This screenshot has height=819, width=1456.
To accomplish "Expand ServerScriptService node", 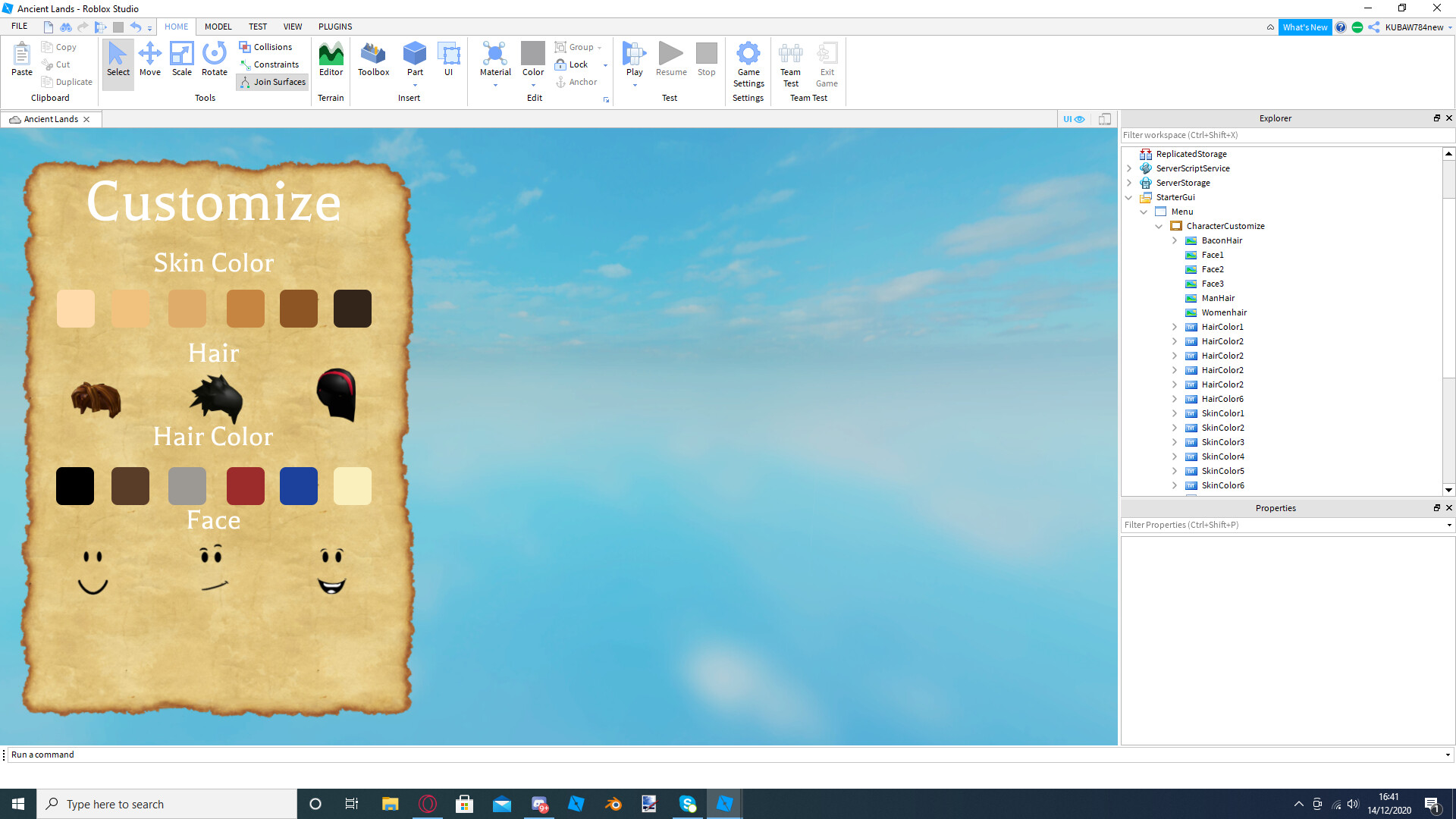I will pyautogui.click(x=1129, y=168).
